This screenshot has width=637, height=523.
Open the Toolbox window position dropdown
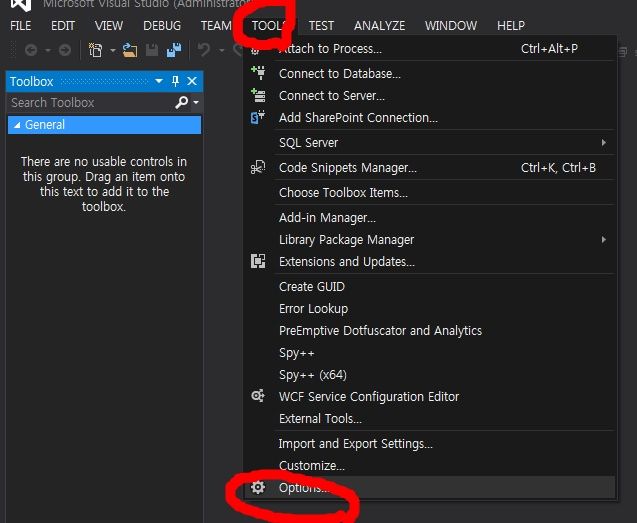(x=159, y=81)
